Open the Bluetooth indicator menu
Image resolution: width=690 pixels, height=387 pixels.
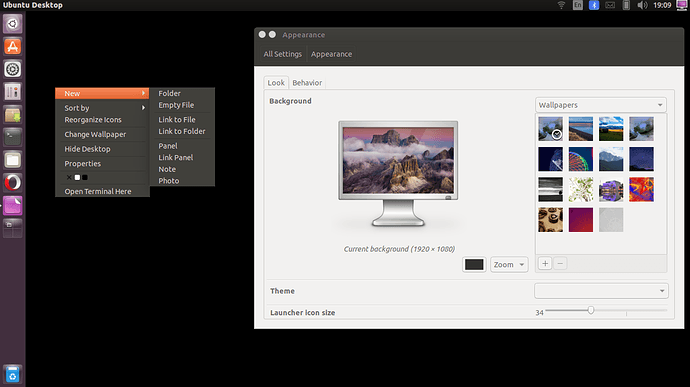point(594,5)
